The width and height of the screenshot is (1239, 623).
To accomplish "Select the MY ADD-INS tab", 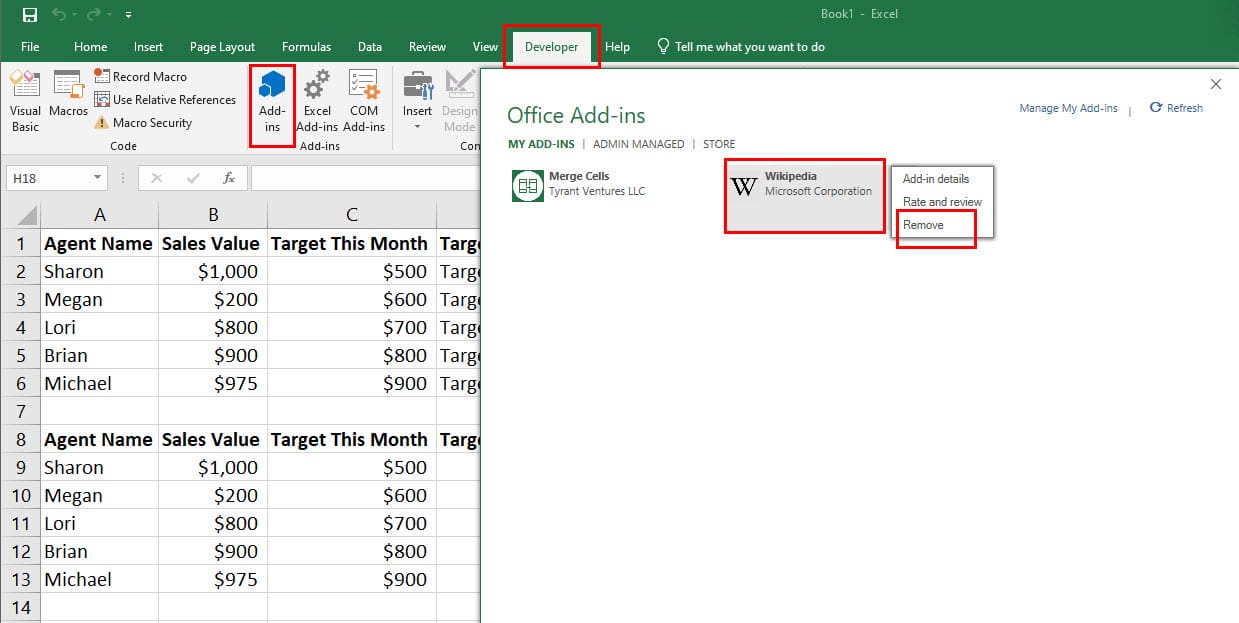I will coord(541,144).
